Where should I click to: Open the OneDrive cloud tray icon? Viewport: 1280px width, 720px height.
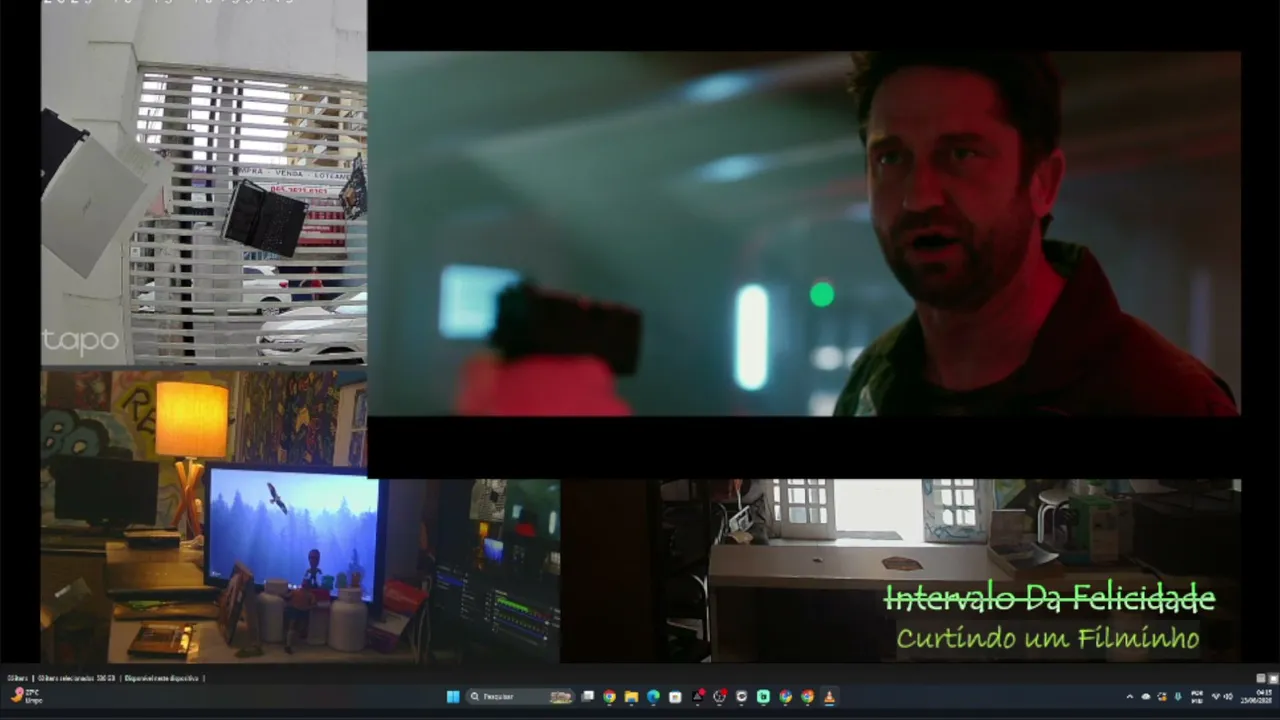coord(1146,697)
